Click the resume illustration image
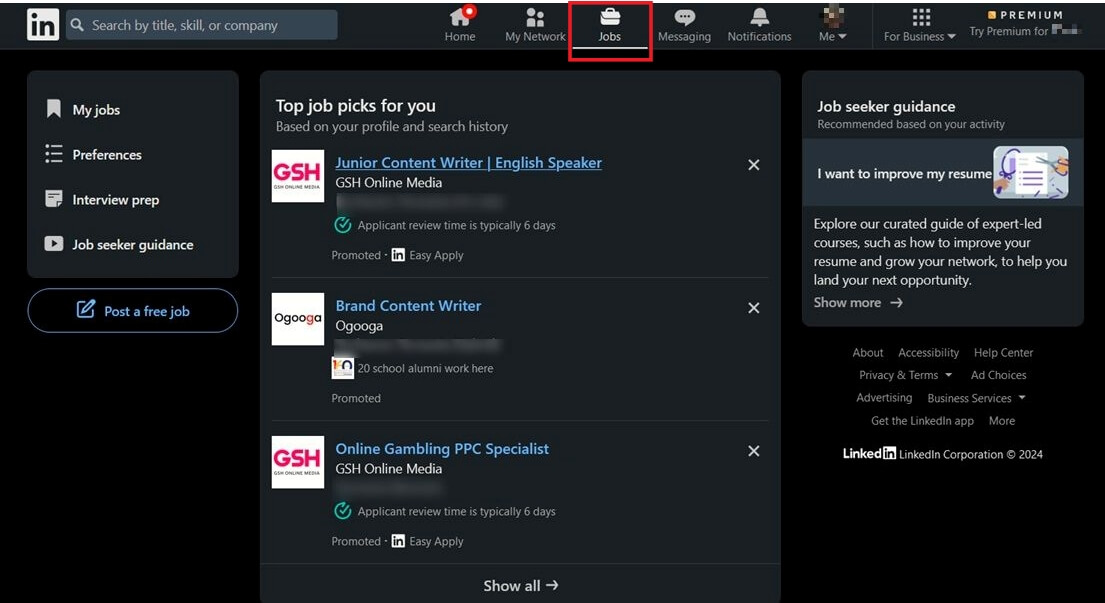1105x603 pixels. point(1031,173)
